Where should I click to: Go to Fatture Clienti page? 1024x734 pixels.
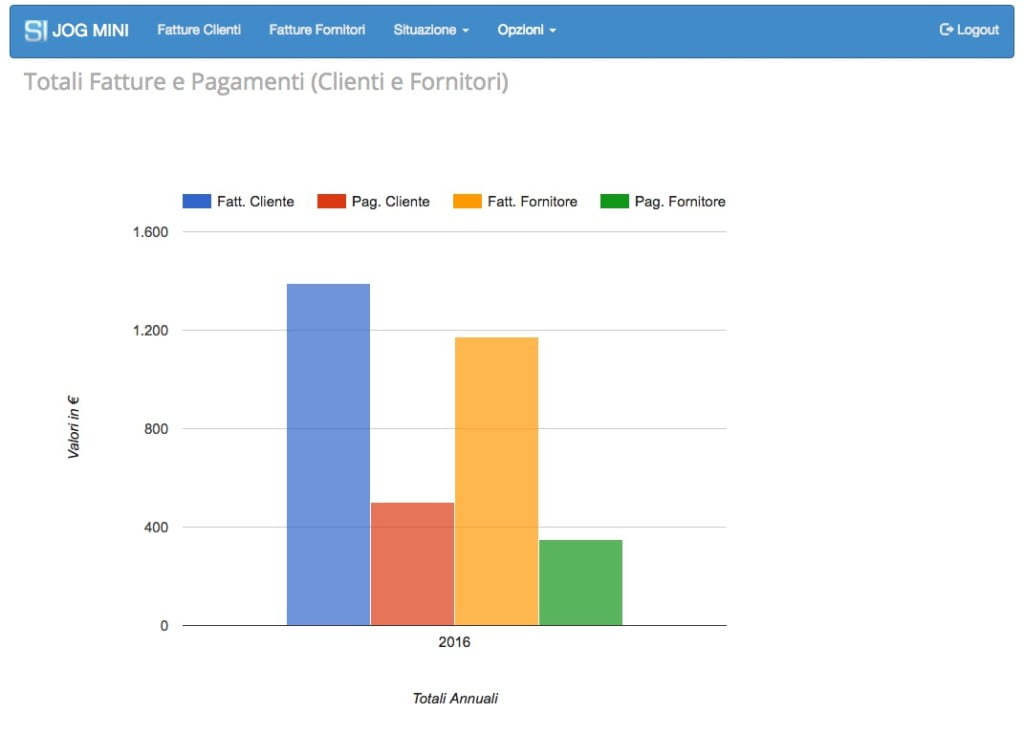pos(199,30)
